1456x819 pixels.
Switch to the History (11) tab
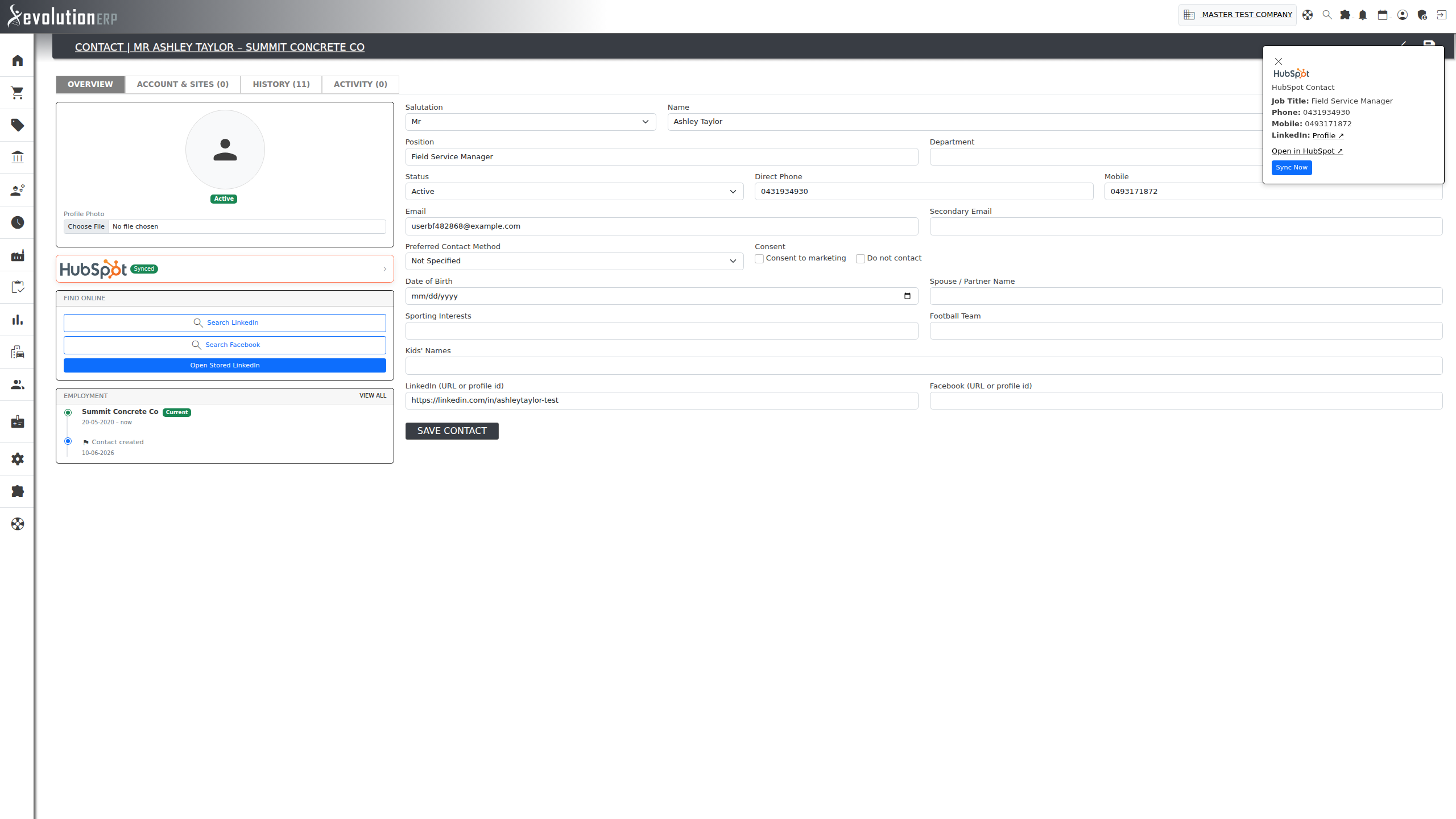pos(281,84)
